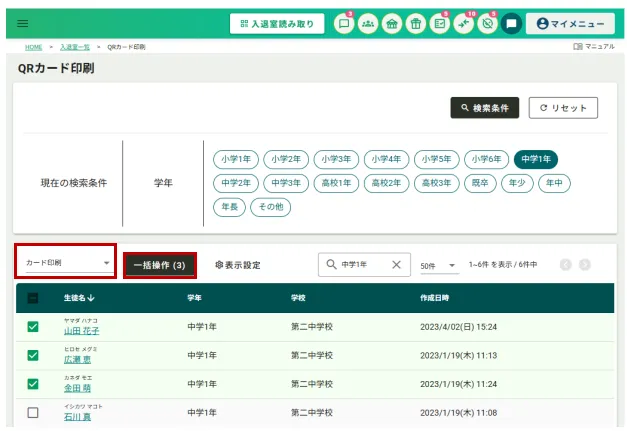Uncheck the 山田 花子 row checkbox

(x=33, y=327)
